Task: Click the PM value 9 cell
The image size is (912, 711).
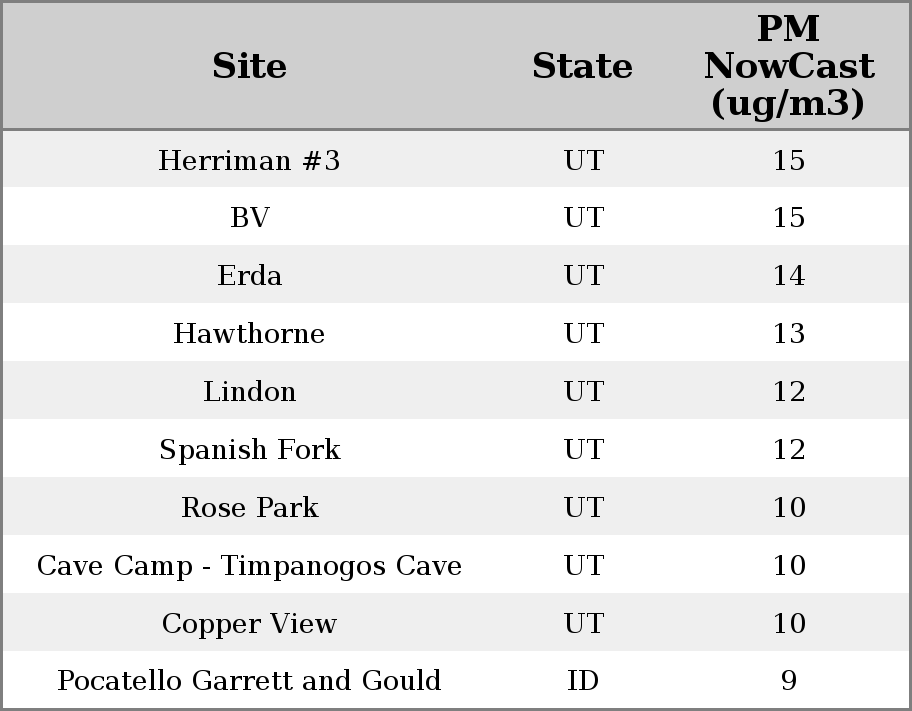Action: tap(788, 681)
